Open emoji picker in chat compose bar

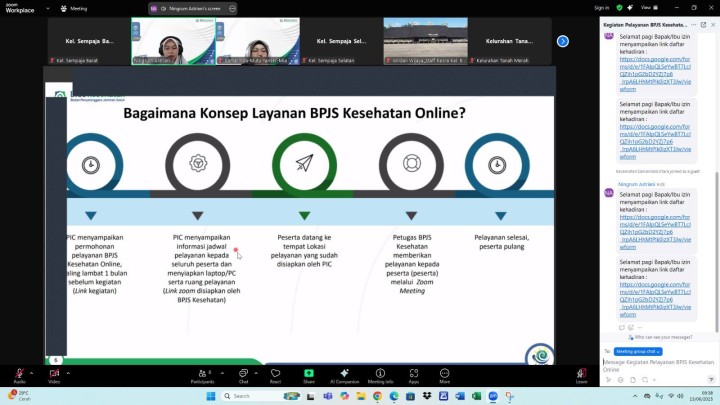[620, 380]
